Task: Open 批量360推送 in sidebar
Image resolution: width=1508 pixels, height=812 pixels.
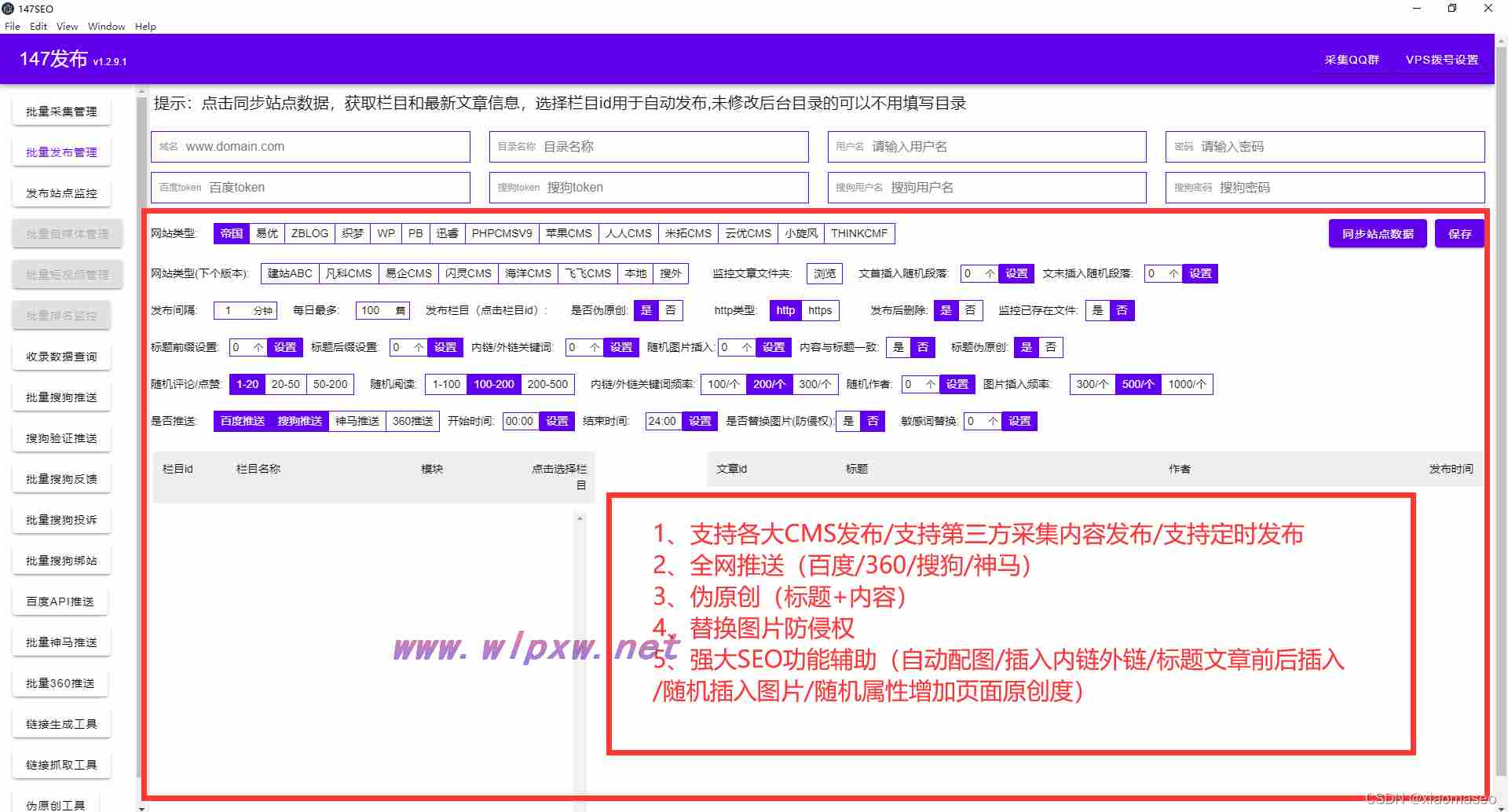Action: (60, 683)
